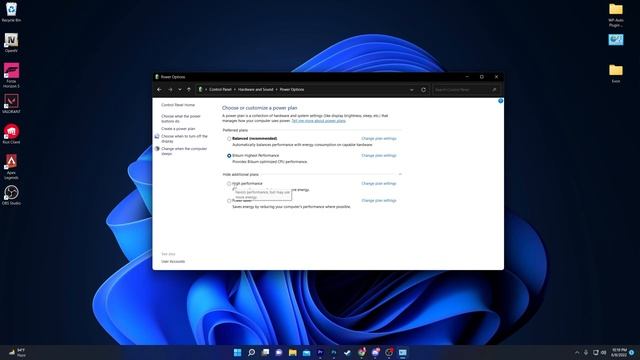Click Power Options in the breadcrumb
640x360 pixels.
(292, 89)
